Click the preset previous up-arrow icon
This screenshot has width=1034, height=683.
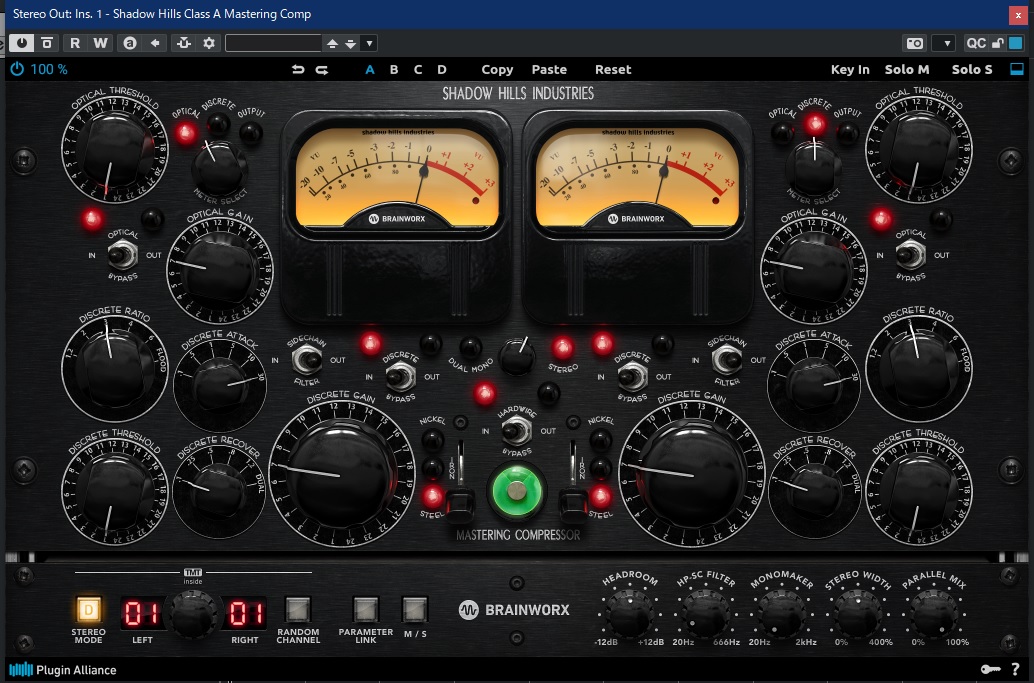pyautogui.click(x=332, y=44)
